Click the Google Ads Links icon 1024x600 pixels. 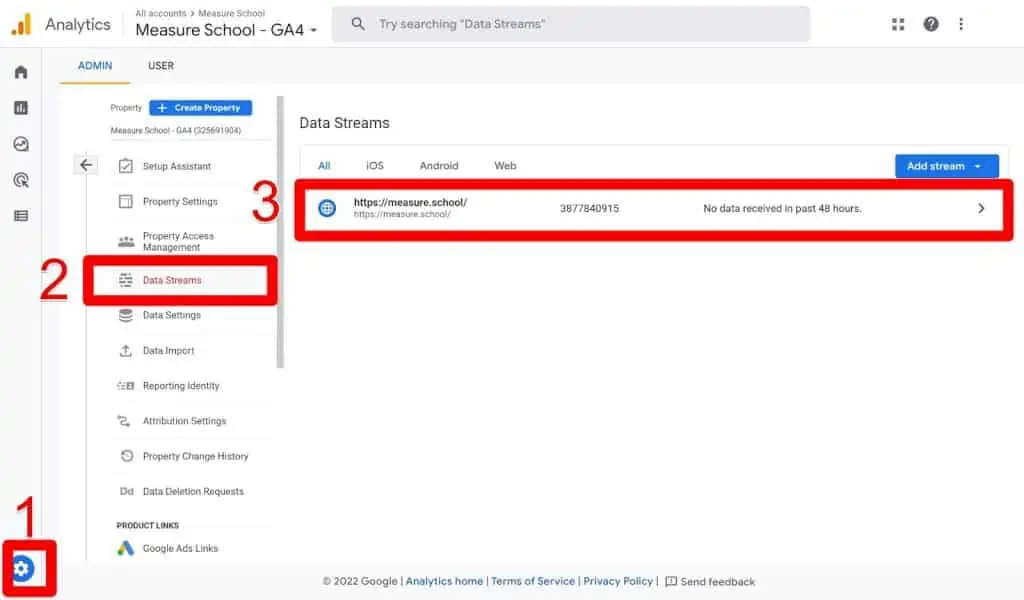click(x=125, y=548)
